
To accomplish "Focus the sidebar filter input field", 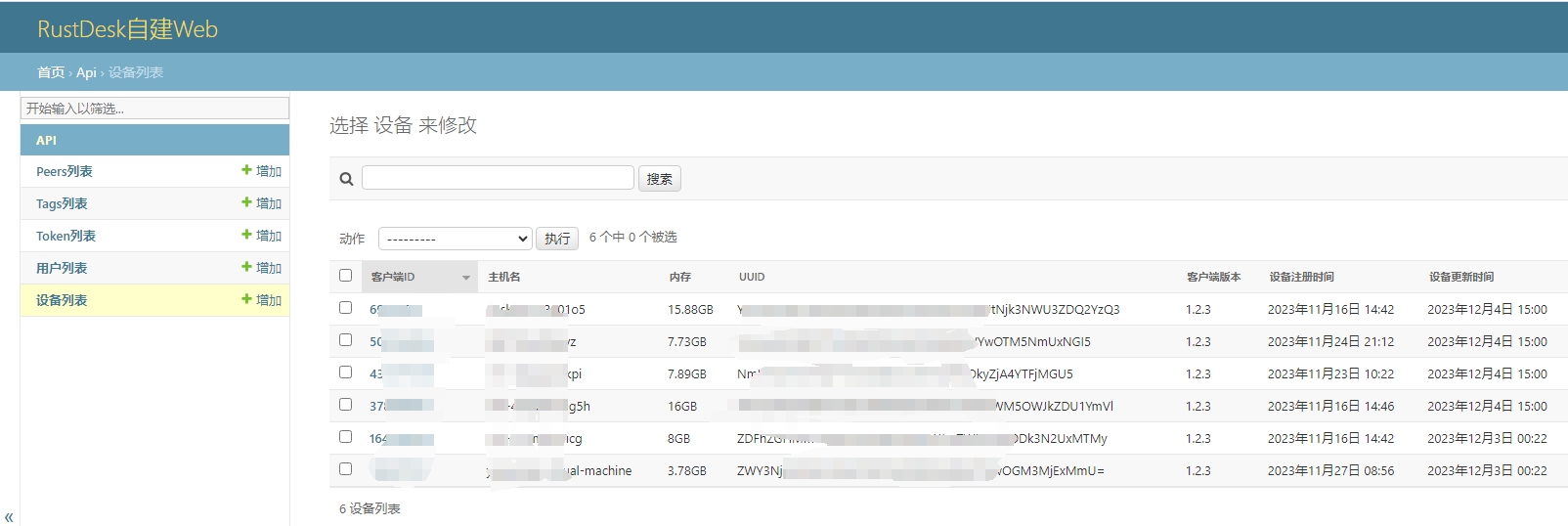I will (x=154, y=108).
